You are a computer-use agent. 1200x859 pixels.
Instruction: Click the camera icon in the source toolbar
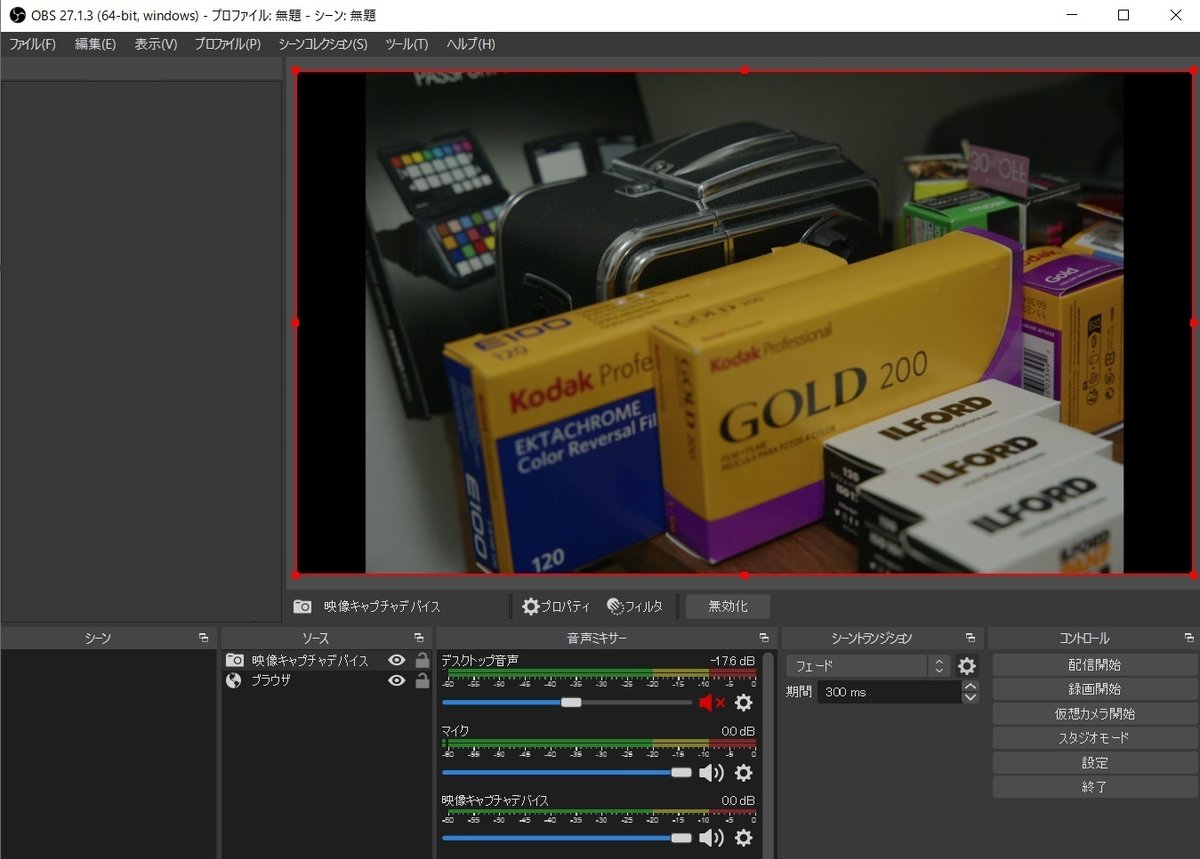(x=302, y=606)
